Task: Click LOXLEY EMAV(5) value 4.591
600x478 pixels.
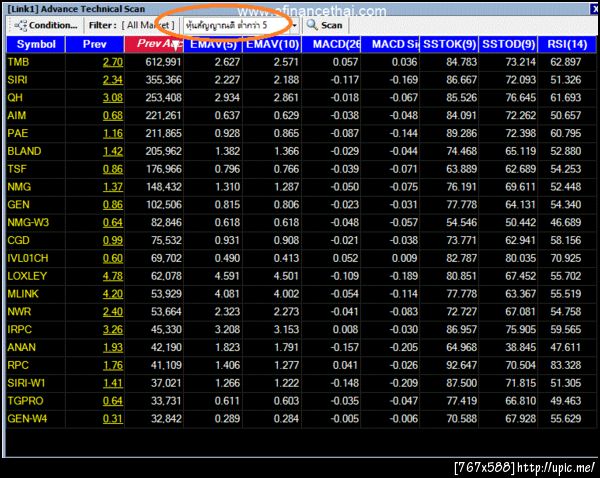Action: click(227, 276)
